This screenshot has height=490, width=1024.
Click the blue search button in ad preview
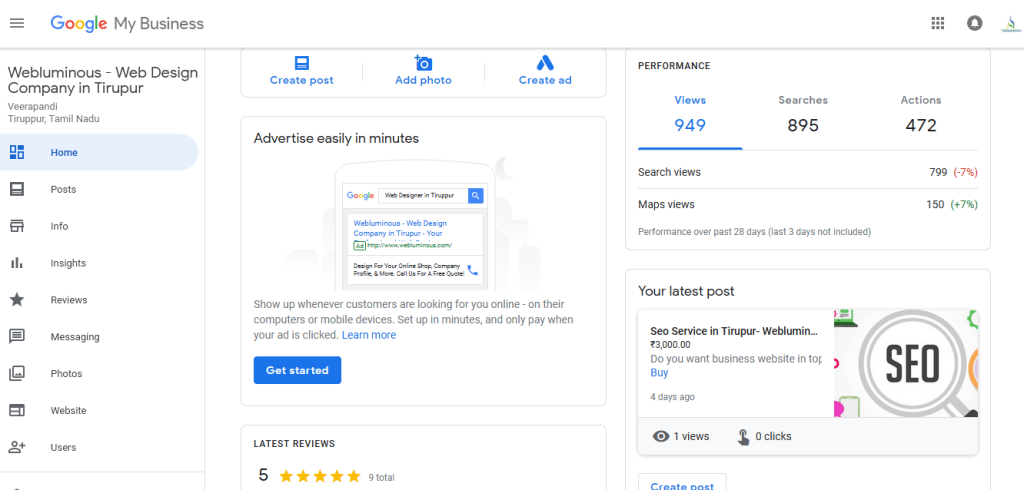(475, 195)
